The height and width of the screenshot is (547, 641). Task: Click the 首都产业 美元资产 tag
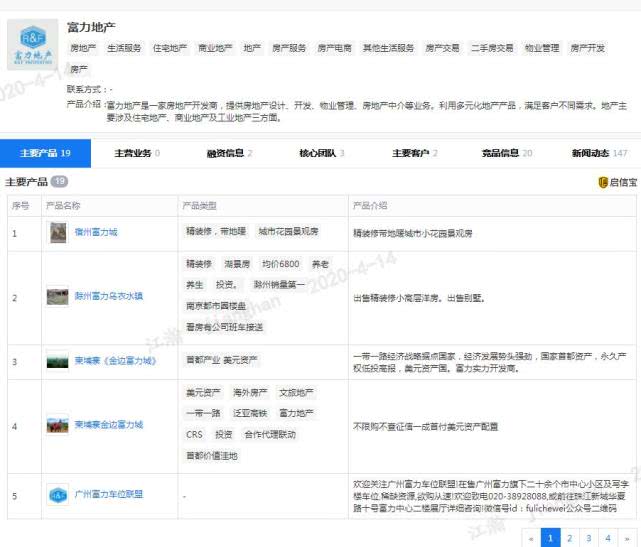222,360
